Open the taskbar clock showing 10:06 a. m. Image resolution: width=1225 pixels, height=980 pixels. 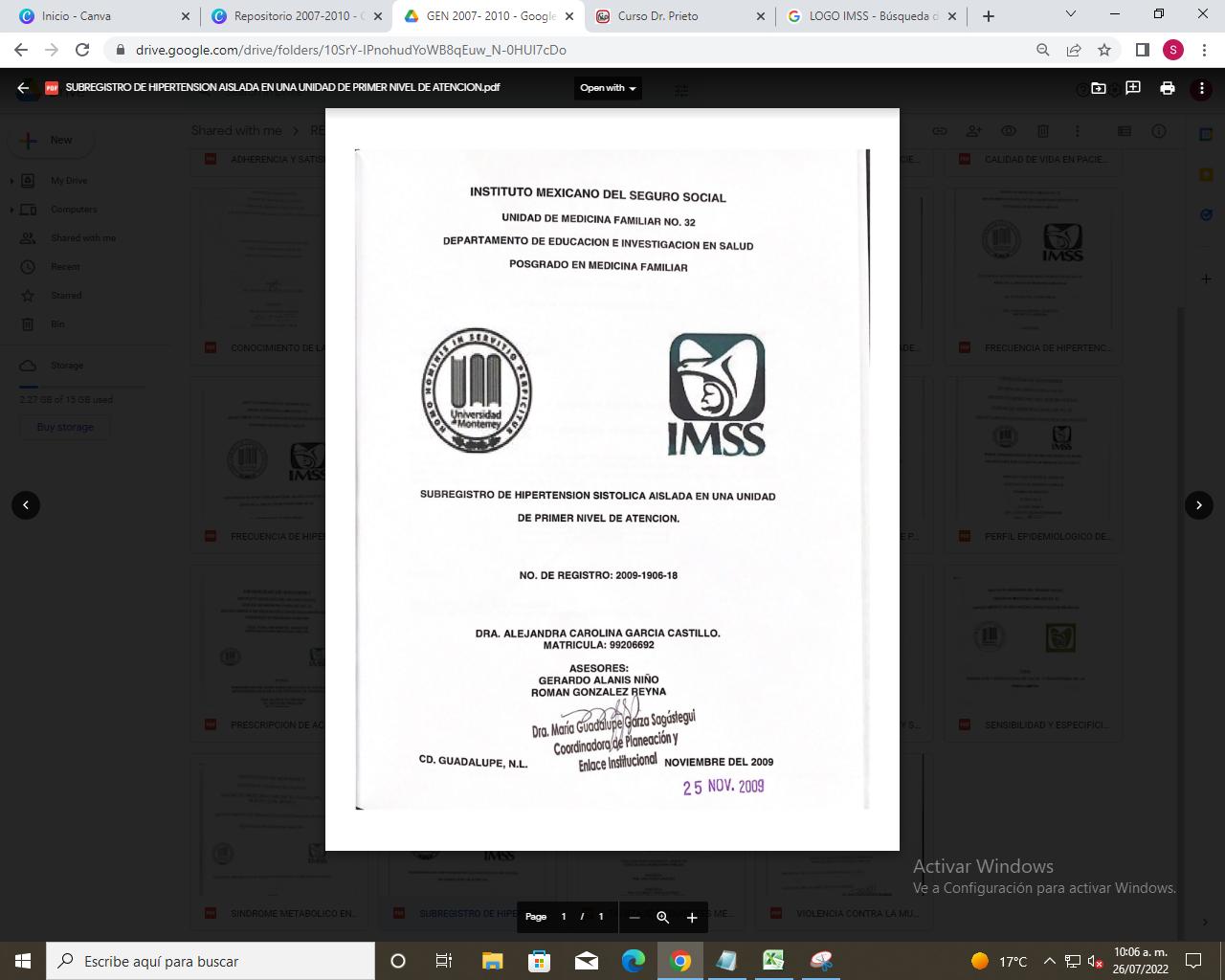(1141, 961)
